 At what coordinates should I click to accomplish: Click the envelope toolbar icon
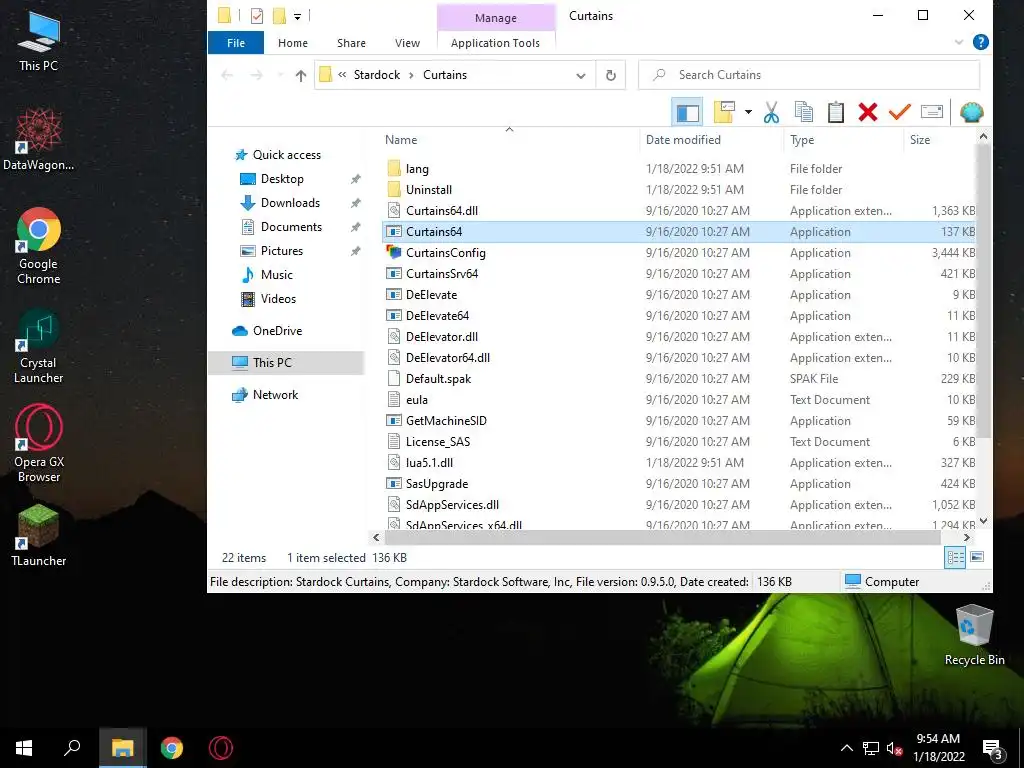click(932, 112)
